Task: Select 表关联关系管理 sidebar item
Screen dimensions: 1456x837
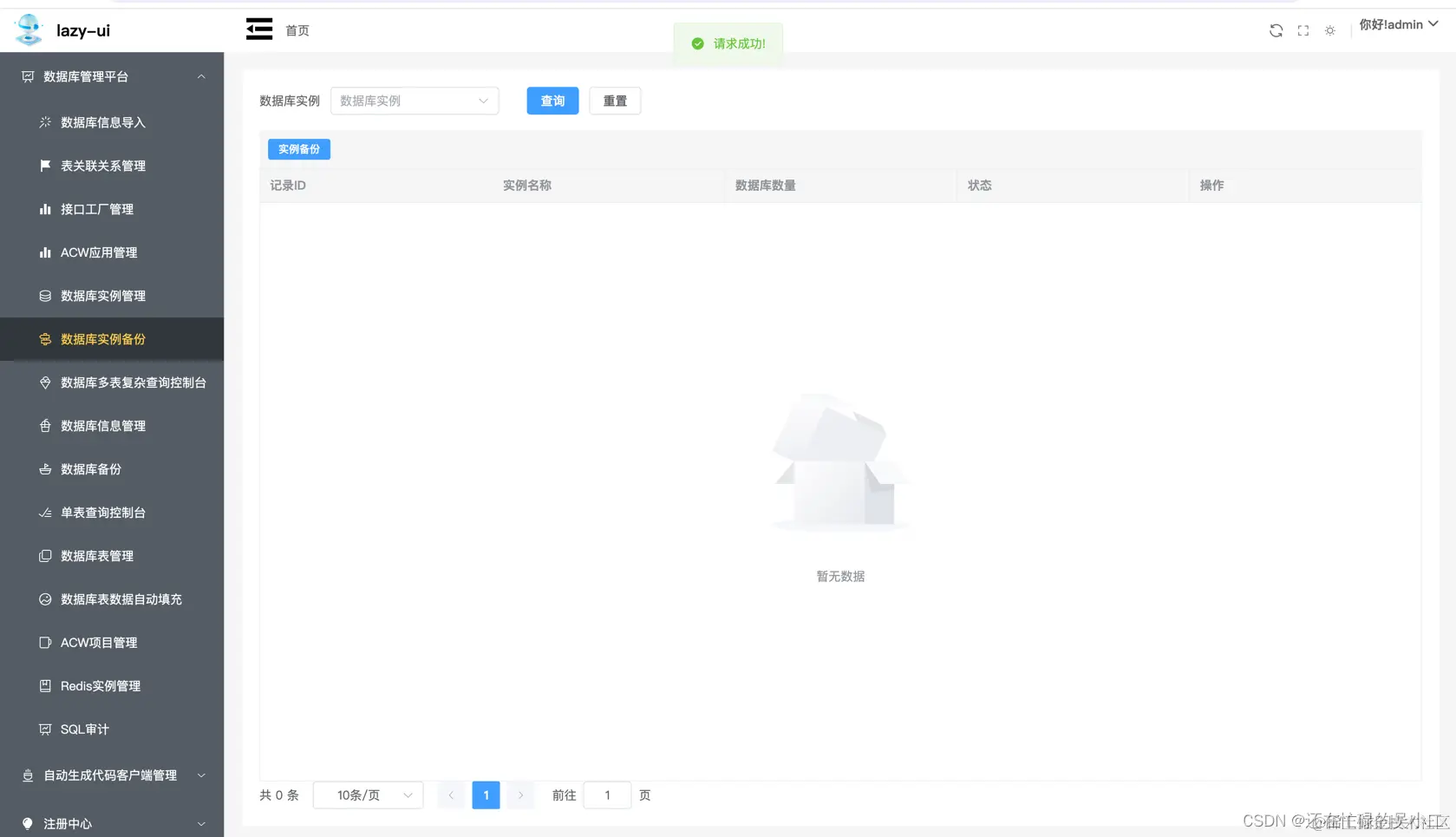Action: pyautogui.click(x=103, y=166)
